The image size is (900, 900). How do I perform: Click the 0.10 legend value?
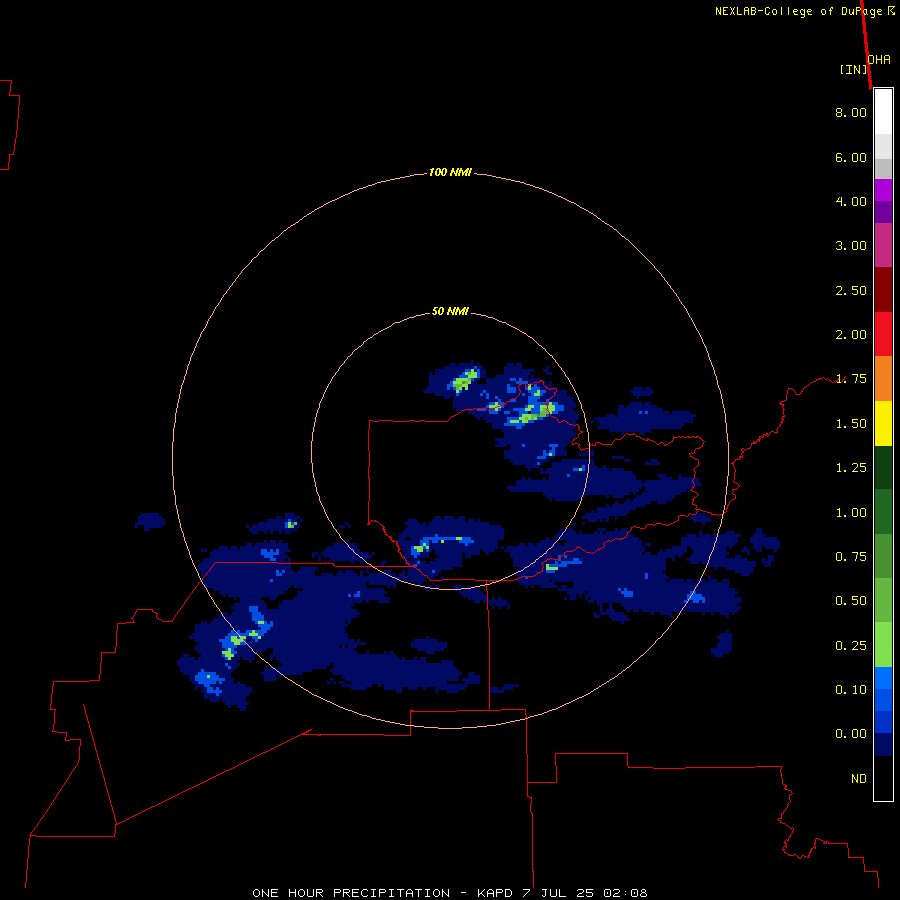[x=851, y=690]
